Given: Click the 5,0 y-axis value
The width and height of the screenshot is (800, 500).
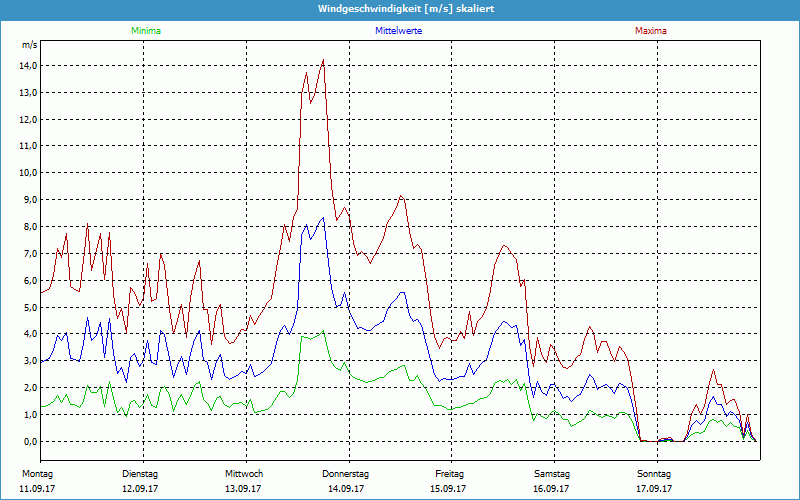Looking at the screenshot, I should point(30,308).
